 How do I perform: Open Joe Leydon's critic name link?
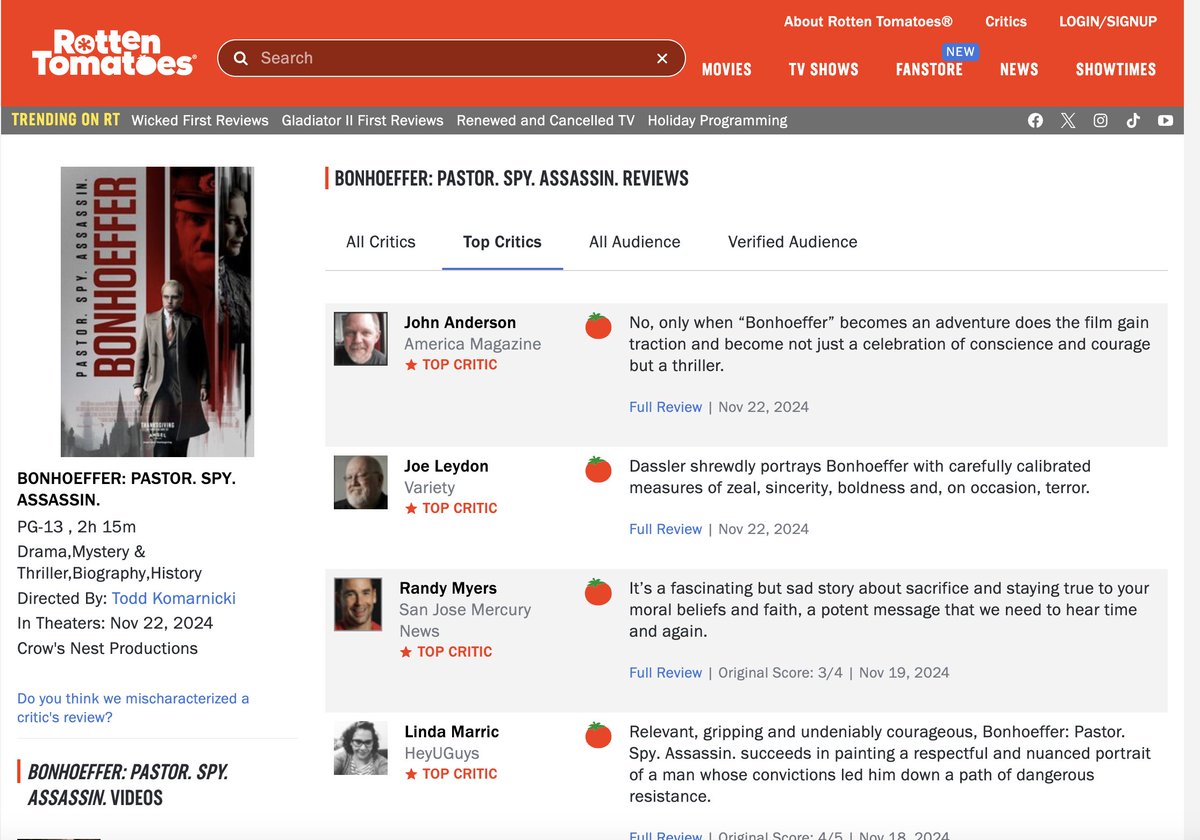coord(446,466)
